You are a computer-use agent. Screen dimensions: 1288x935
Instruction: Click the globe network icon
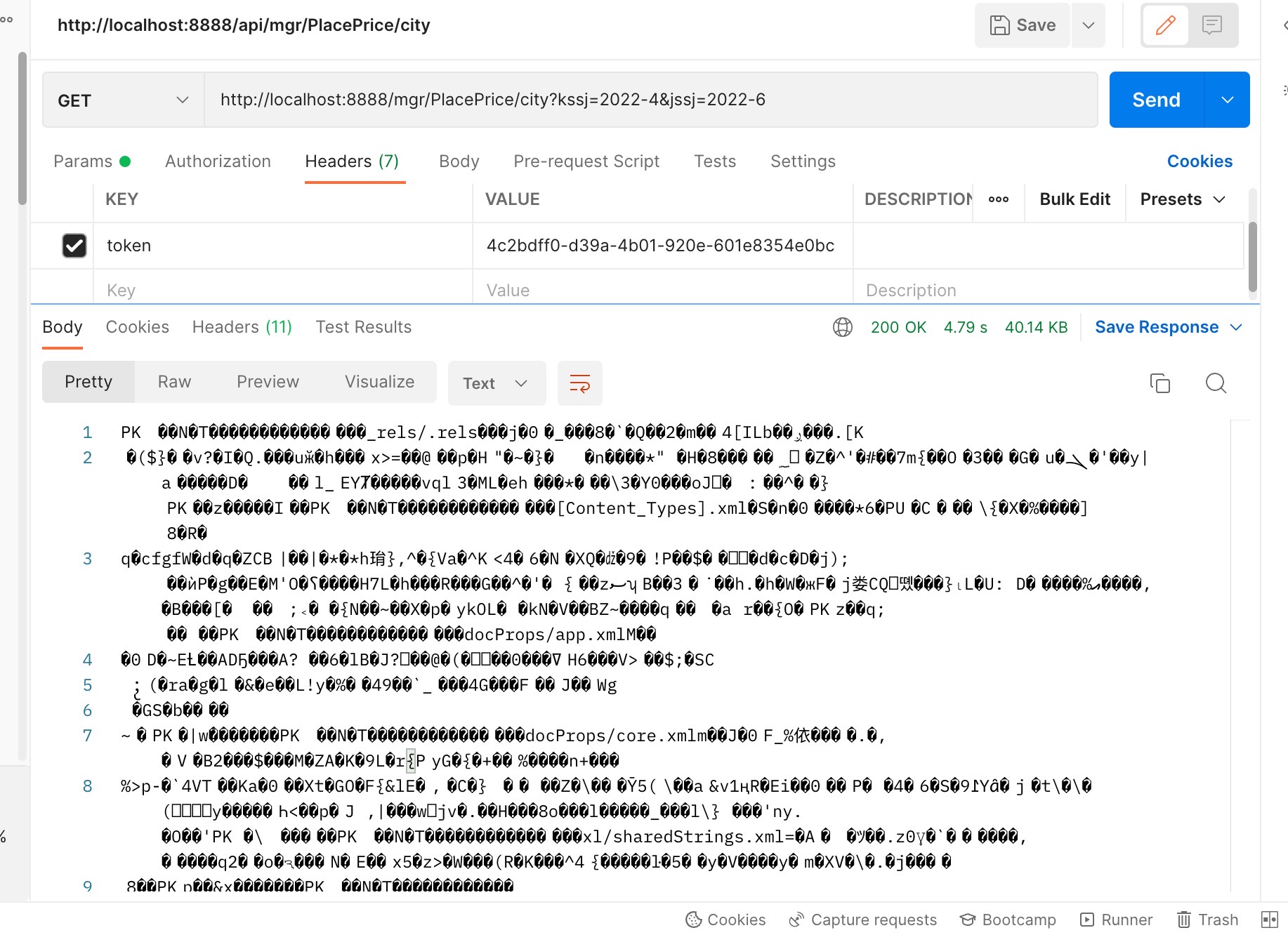(x=842, y=327)
